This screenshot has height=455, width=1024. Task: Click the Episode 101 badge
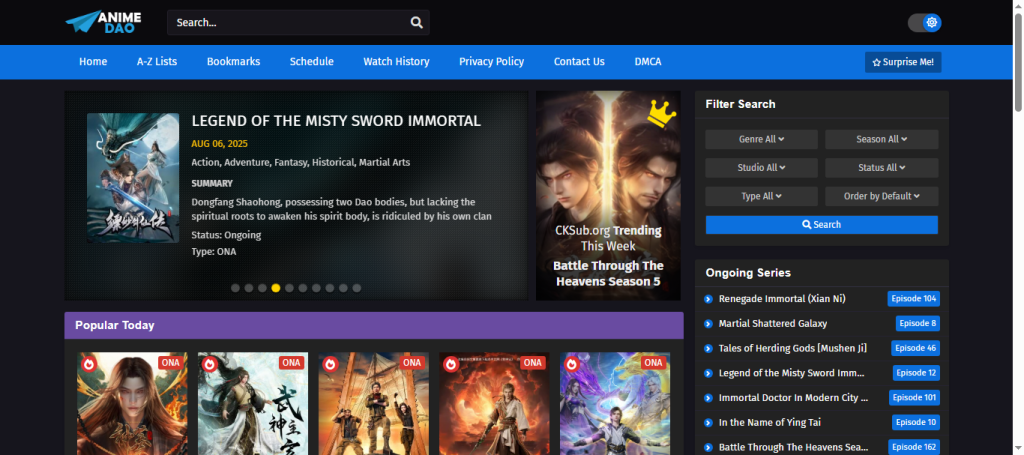point(914,398)
